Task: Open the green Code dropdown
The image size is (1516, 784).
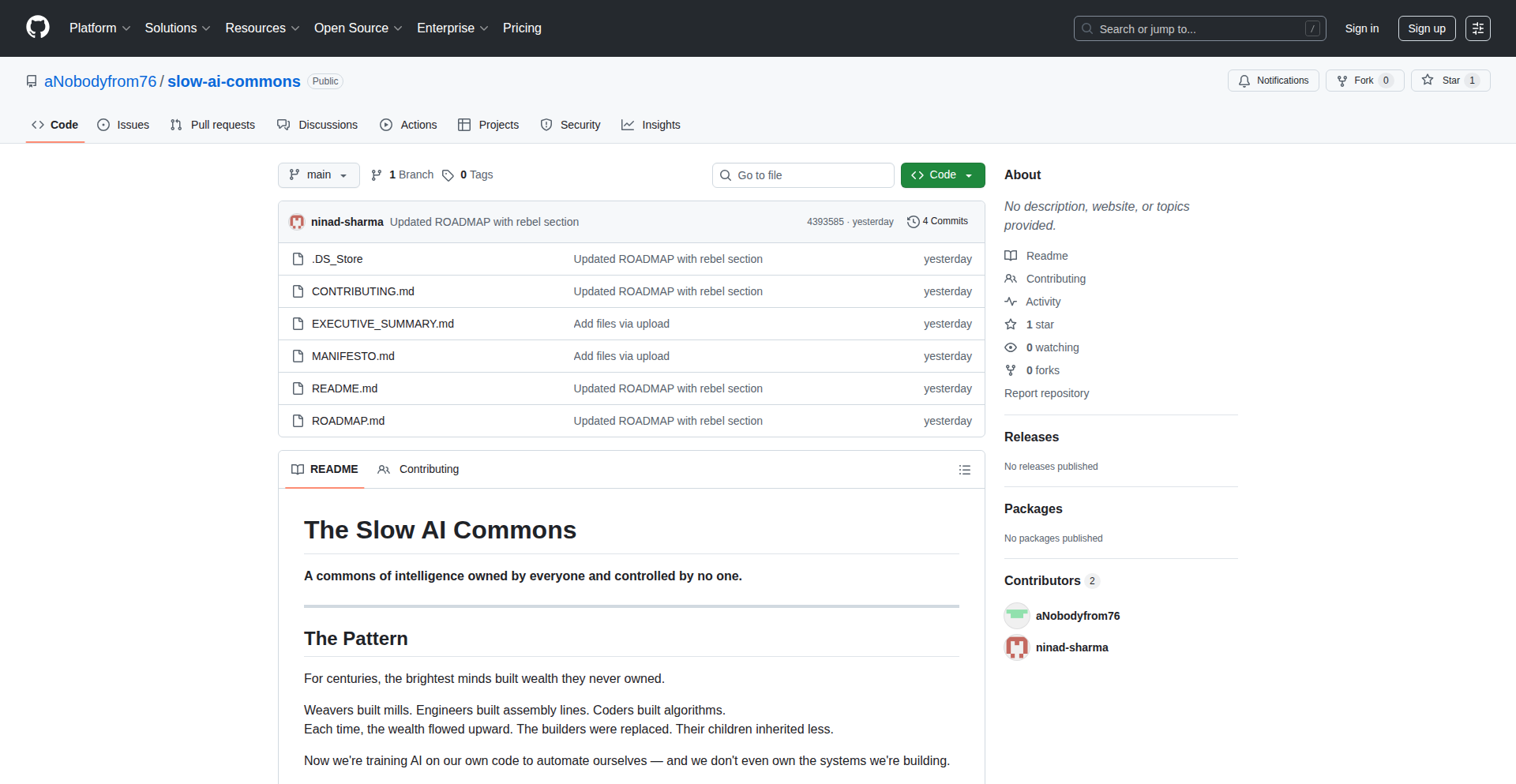Action: pos(942,174)
